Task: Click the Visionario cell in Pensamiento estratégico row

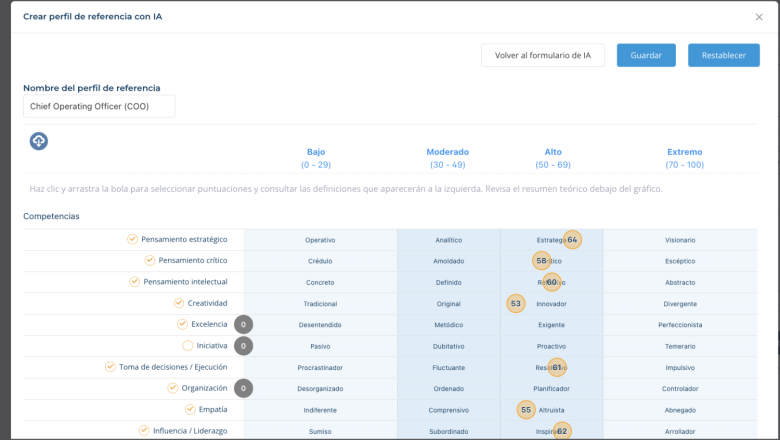Action: pos(680,240)
